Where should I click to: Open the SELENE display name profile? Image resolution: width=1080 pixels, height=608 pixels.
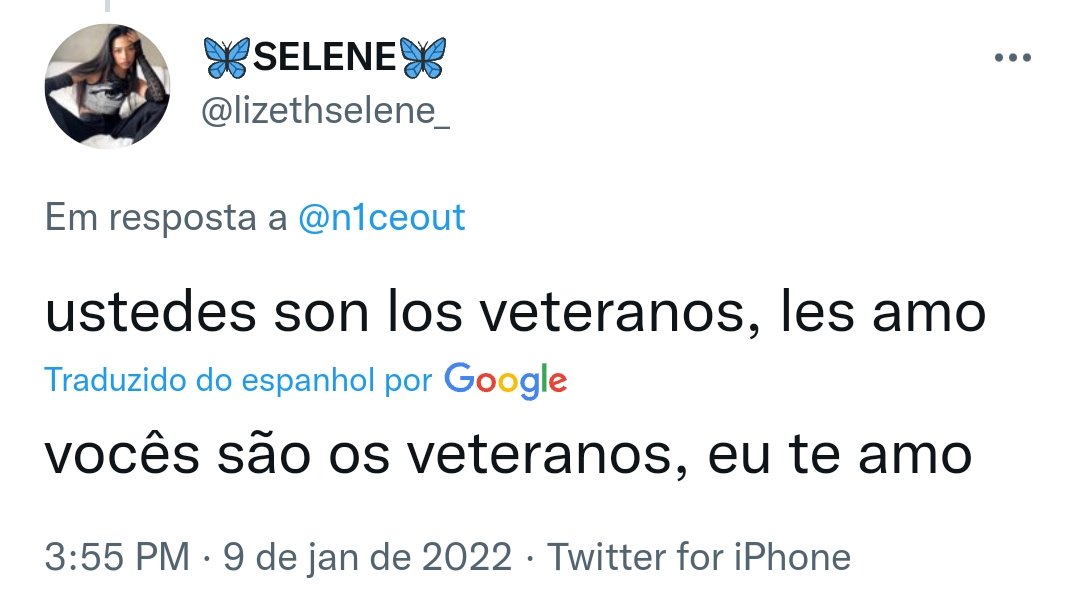[x=324, y=57]
